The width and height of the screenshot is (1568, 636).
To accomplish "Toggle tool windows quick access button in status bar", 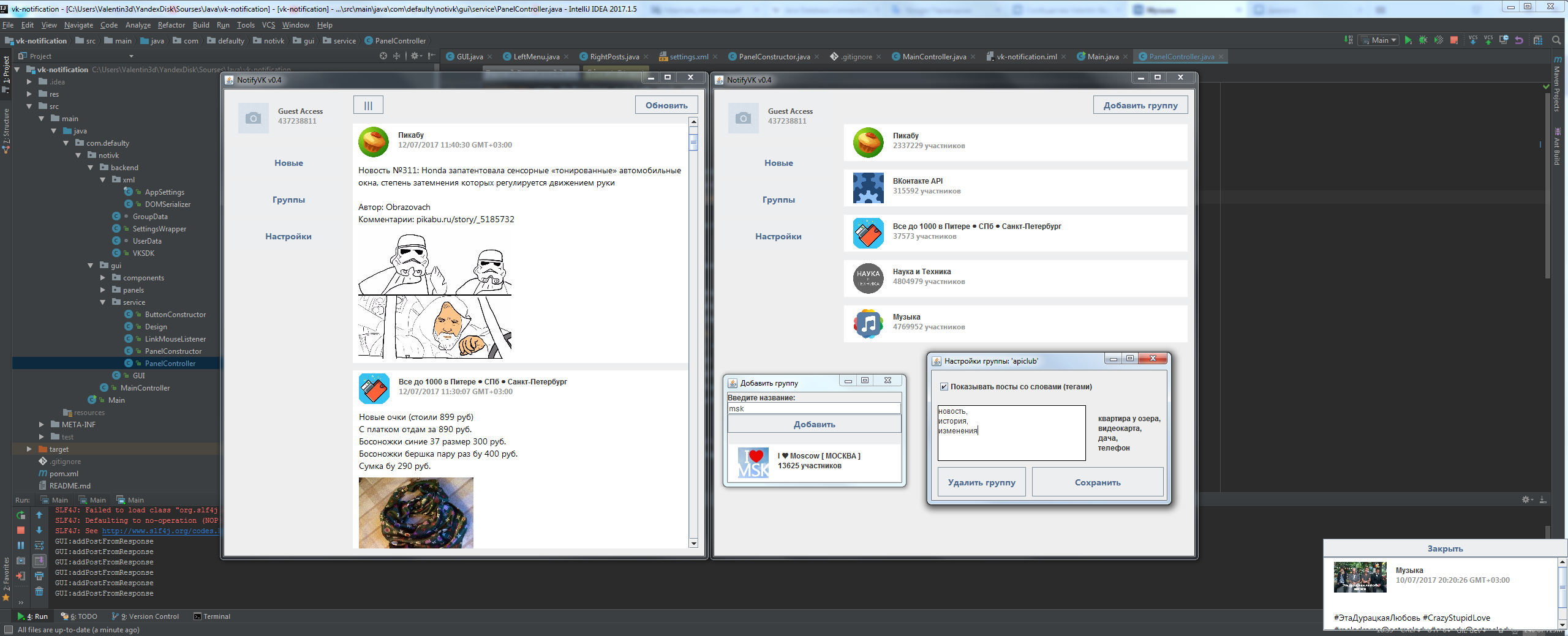I will pyautogui.click(x=8, y=630).
